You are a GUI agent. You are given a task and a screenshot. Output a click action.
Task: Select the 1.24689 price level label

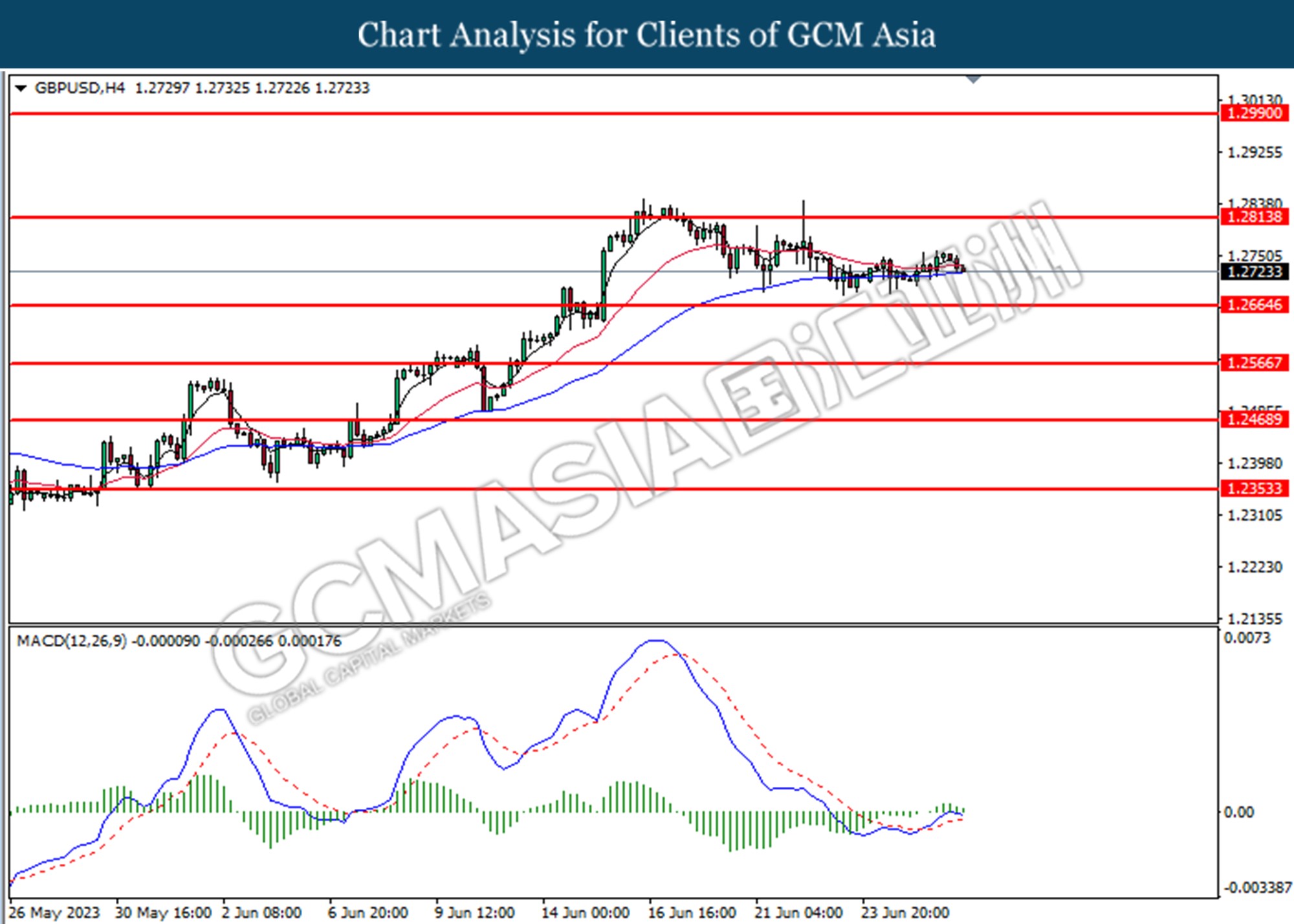pos(1255,419)
